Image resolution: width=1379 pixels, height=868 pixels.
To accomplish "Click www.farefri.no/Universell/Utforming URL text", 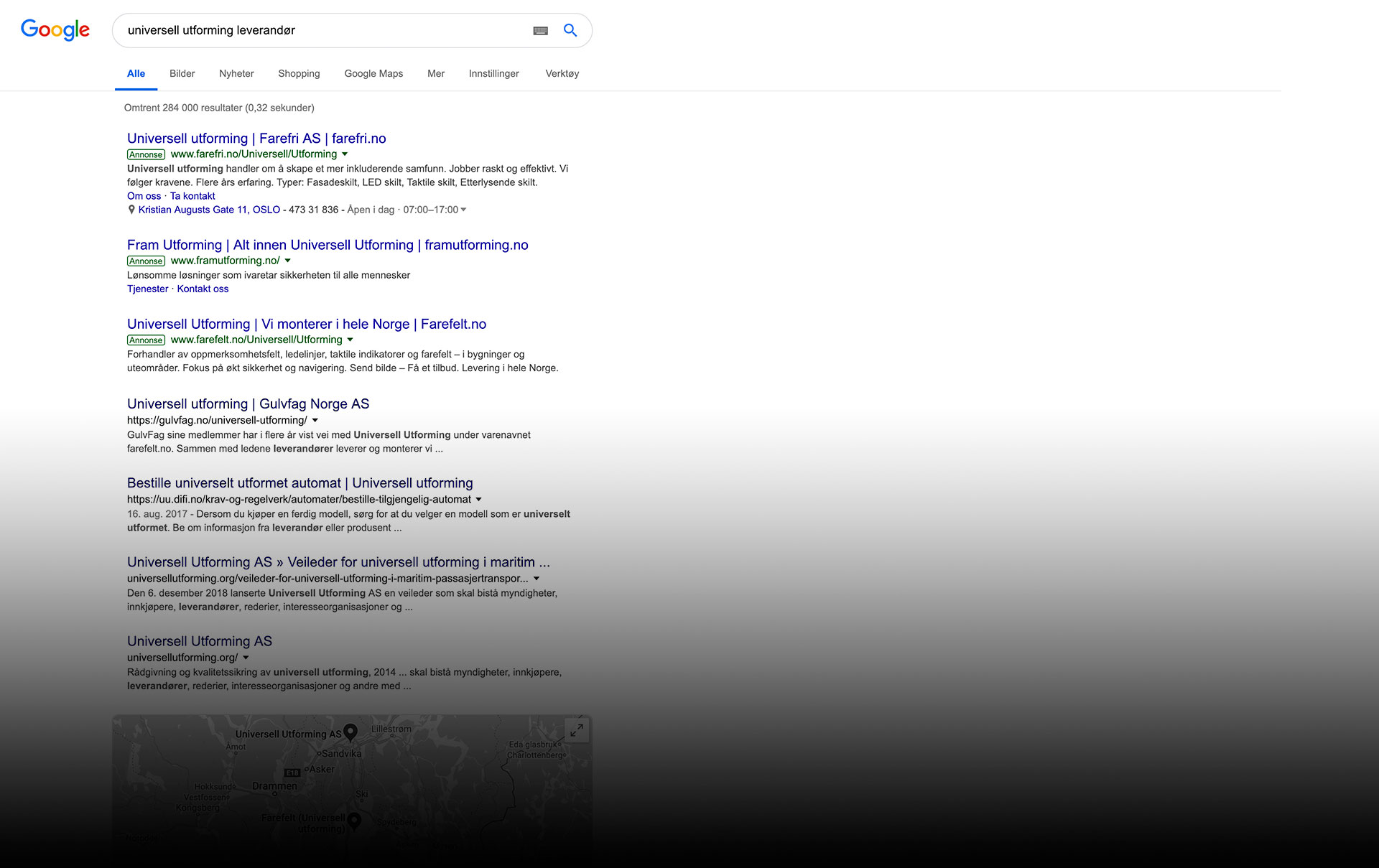I will [x=254, y=154].
